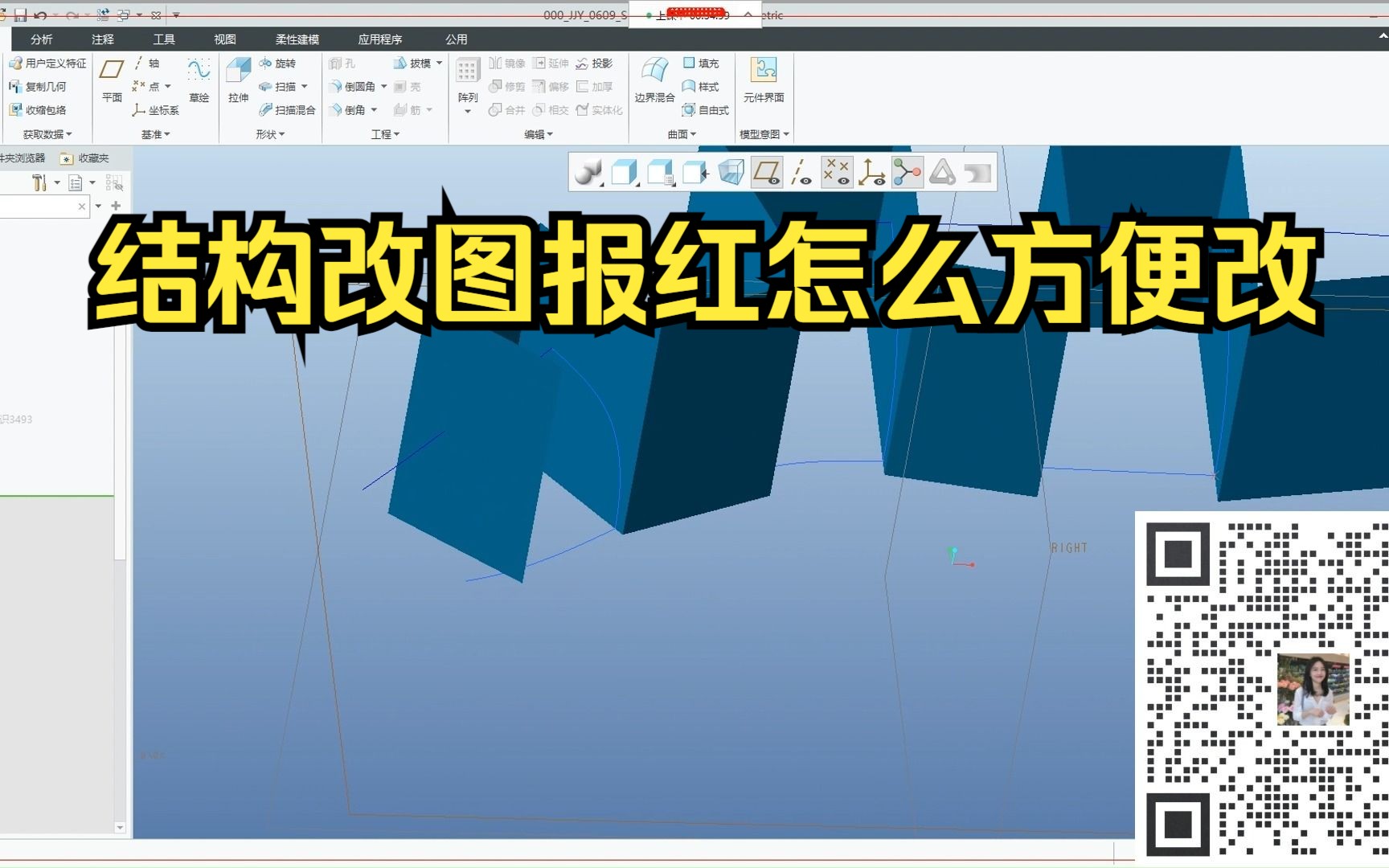The image size is (1389, 868).
Task: Open the Common (公用) ribbon tab
Action: 456,39
